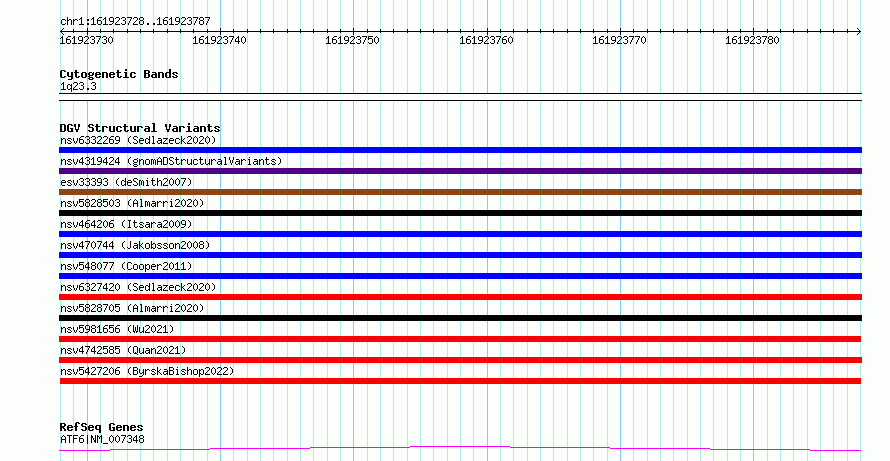Click the red bar for nsv6327420
Screen dimensions: 890x461
click(460, 297)
